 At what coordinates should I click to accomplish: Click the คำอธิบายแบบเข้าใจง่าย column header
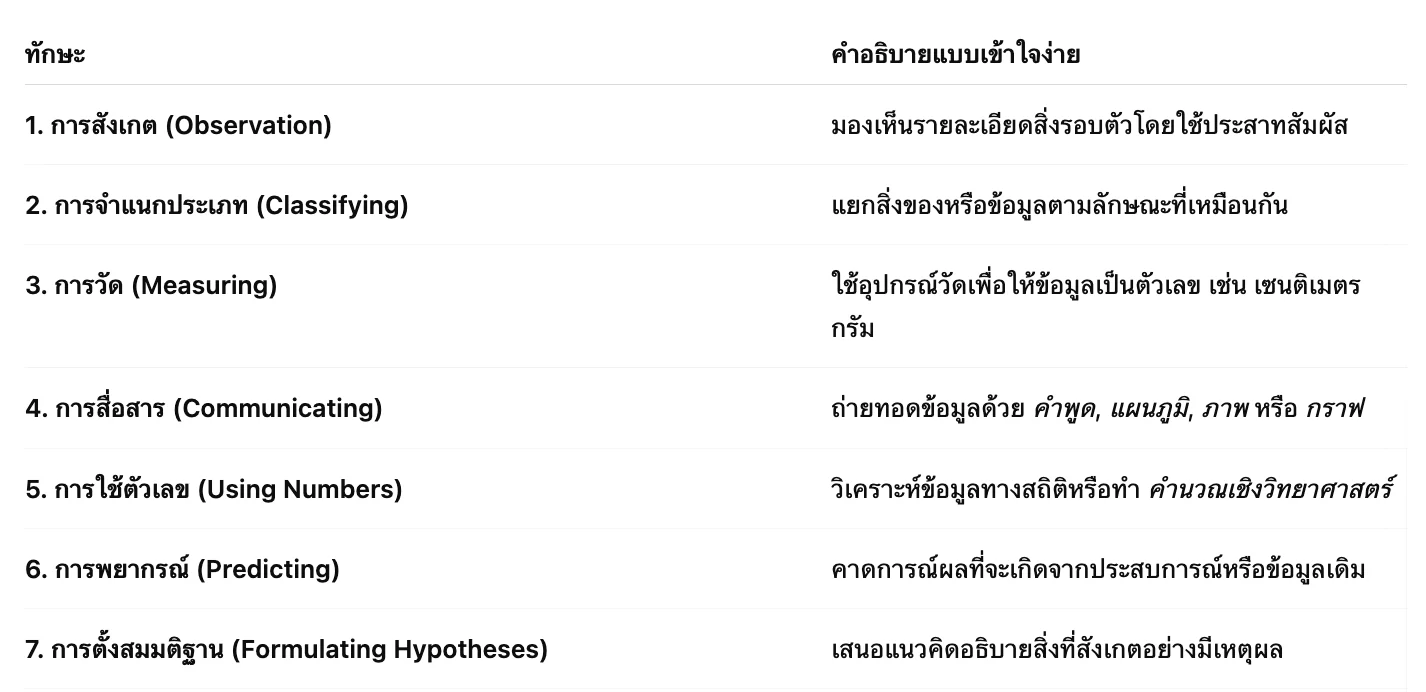coord(955,54)
